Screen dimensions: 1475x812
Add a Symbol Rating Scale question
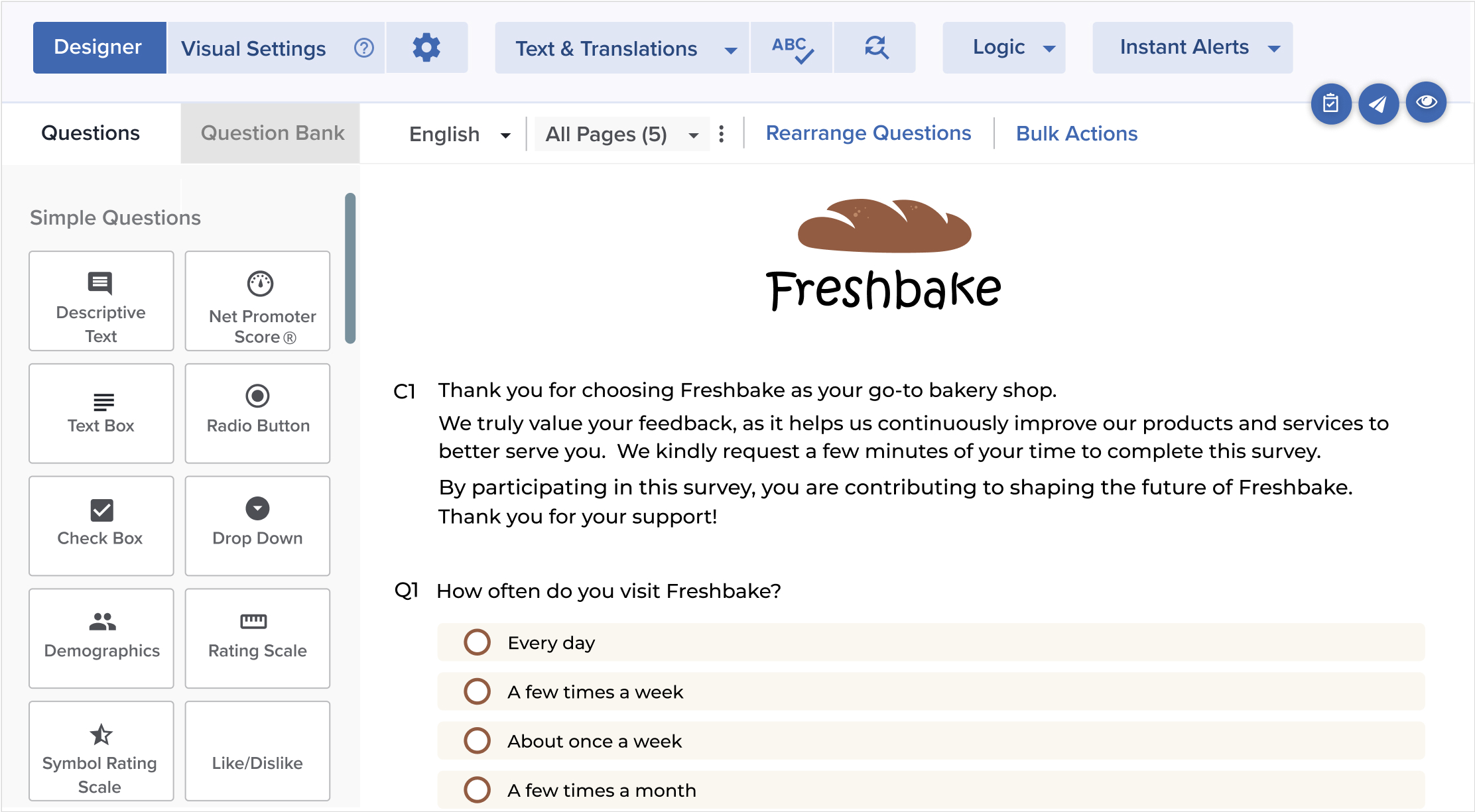coord(101,751)
